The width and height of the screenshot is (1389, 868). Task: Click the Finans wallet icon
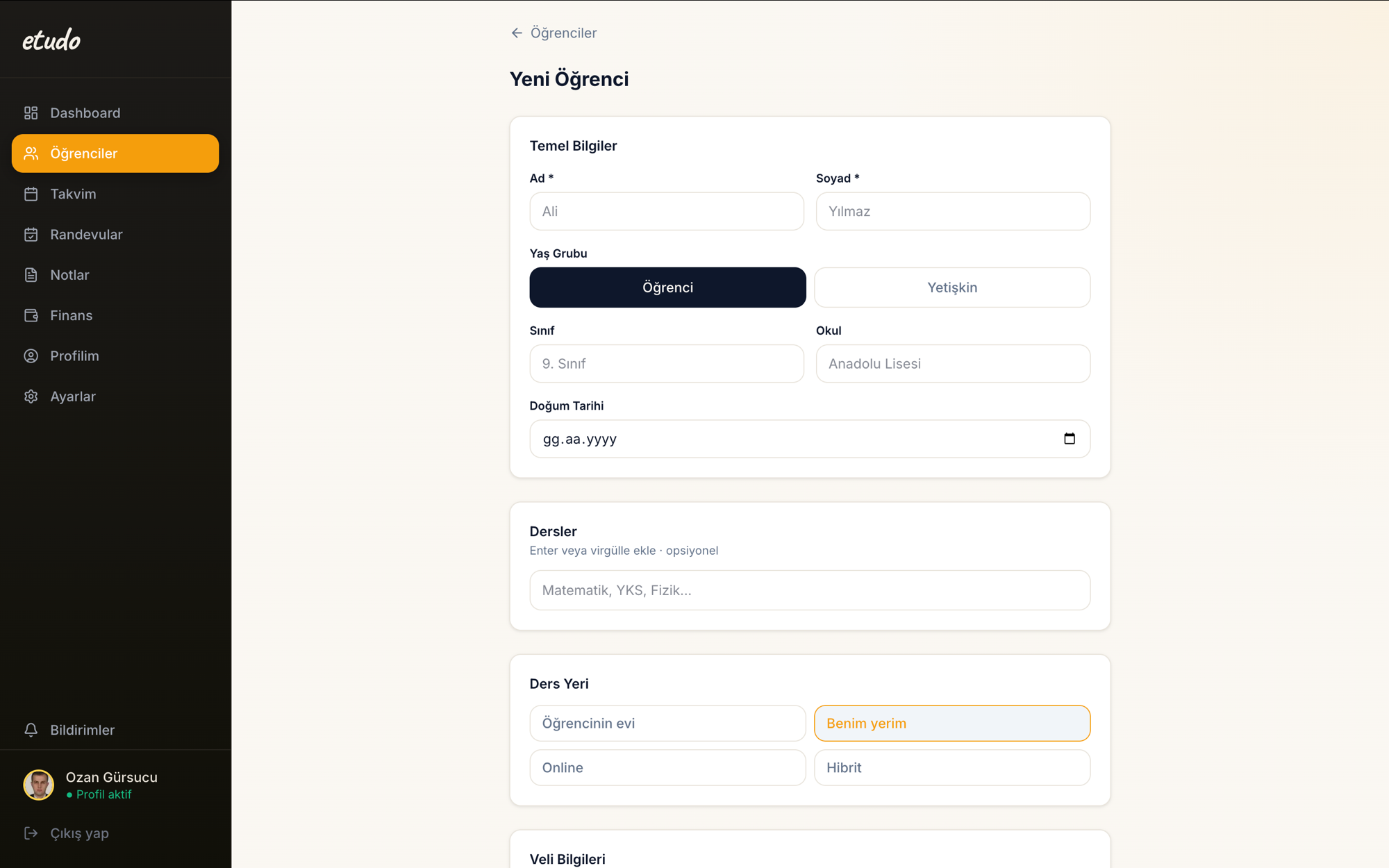pyautogui.click(x=31, y=315)
